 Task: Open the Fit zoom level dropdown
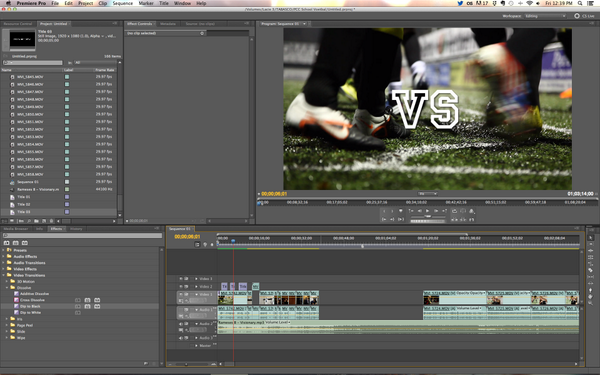(x=427, y=194)
